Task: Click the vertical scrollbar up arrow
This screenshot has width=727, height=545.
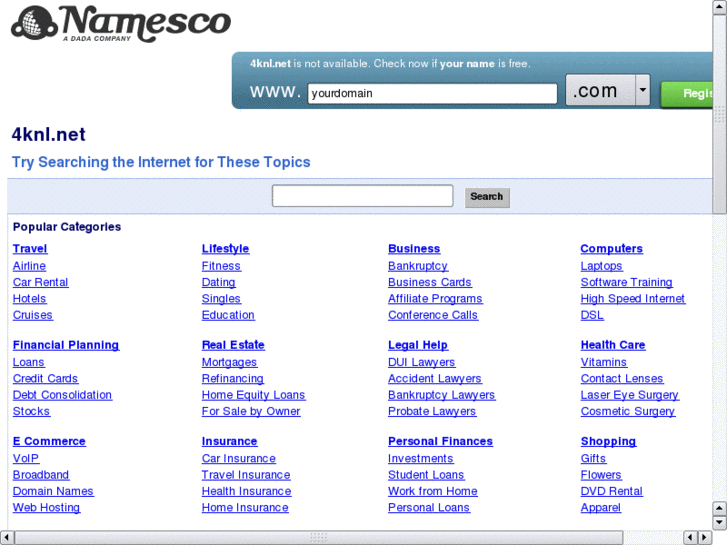Action: pos(719,8)
